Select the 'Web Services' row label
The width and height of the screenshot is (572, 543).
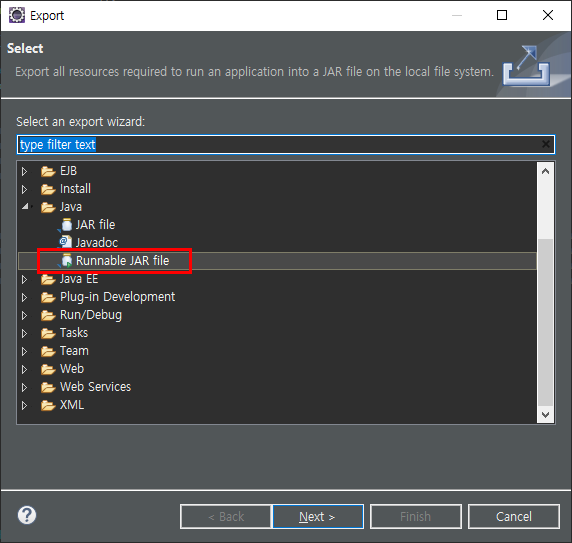pos(96,387)
